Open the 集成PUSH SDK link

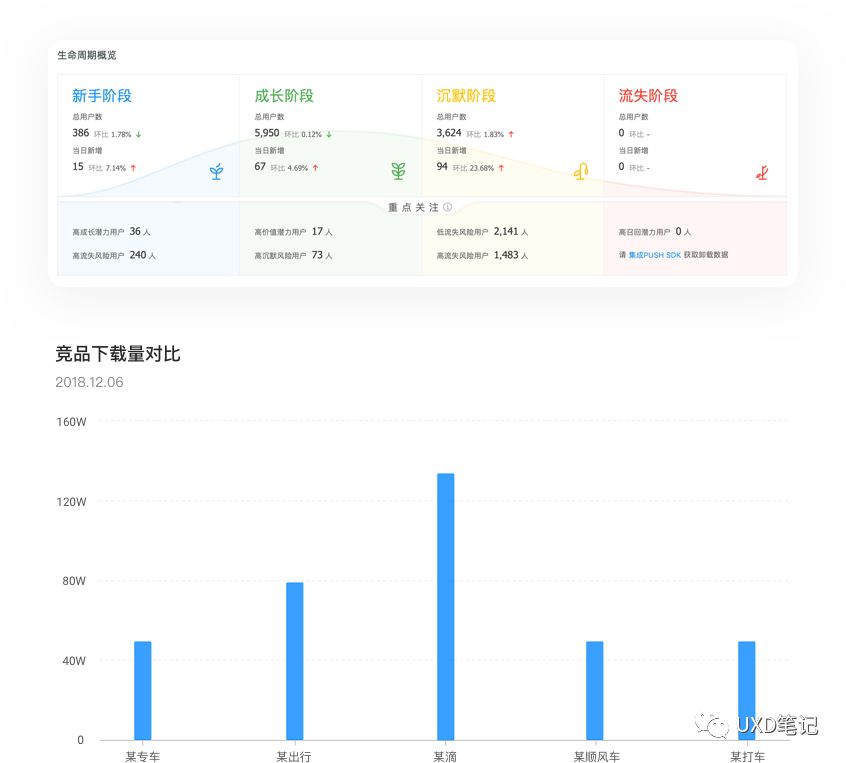point(654,255)
